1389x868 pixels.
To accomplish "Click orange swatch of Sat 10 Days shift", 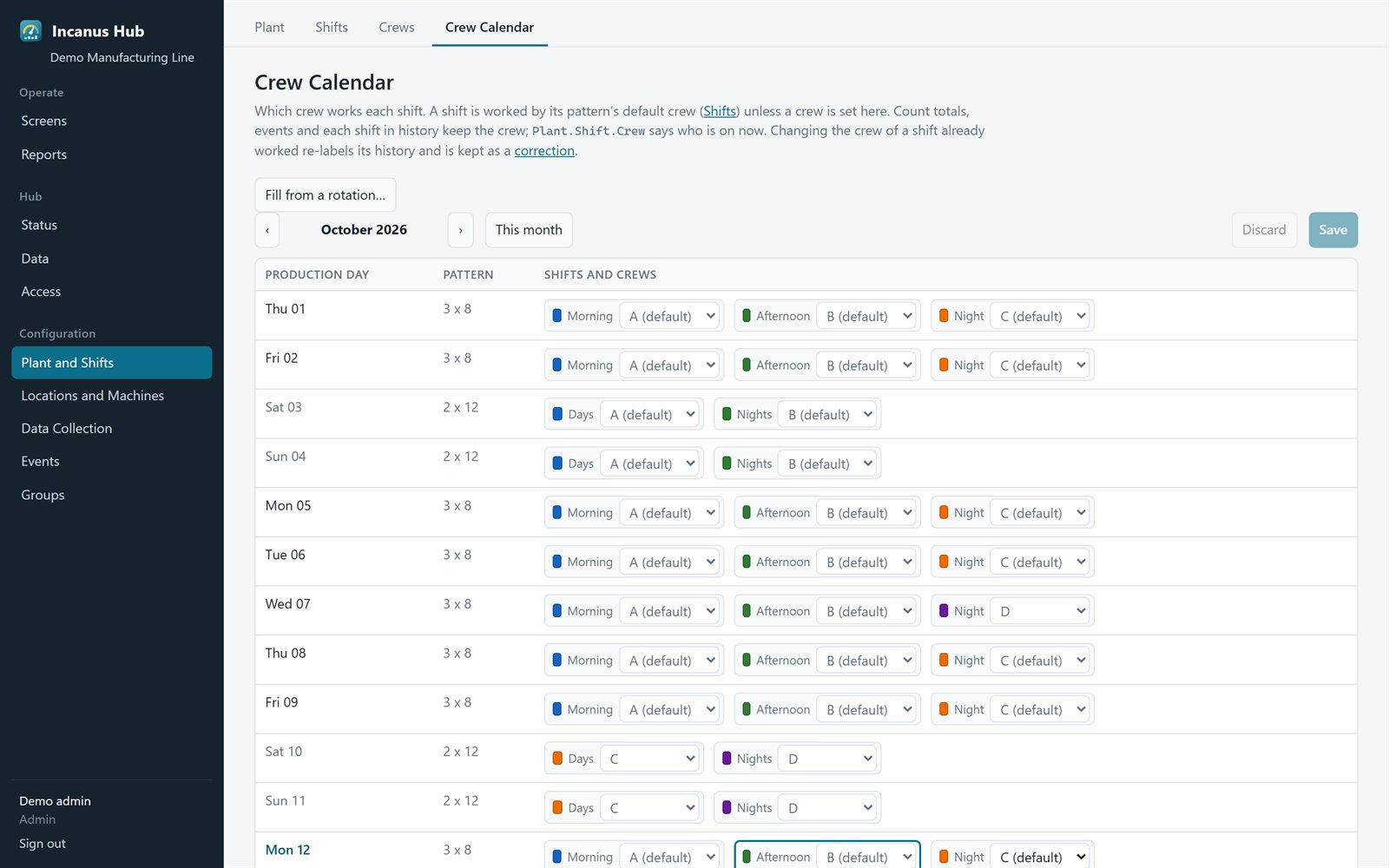I will pos(557,759).
